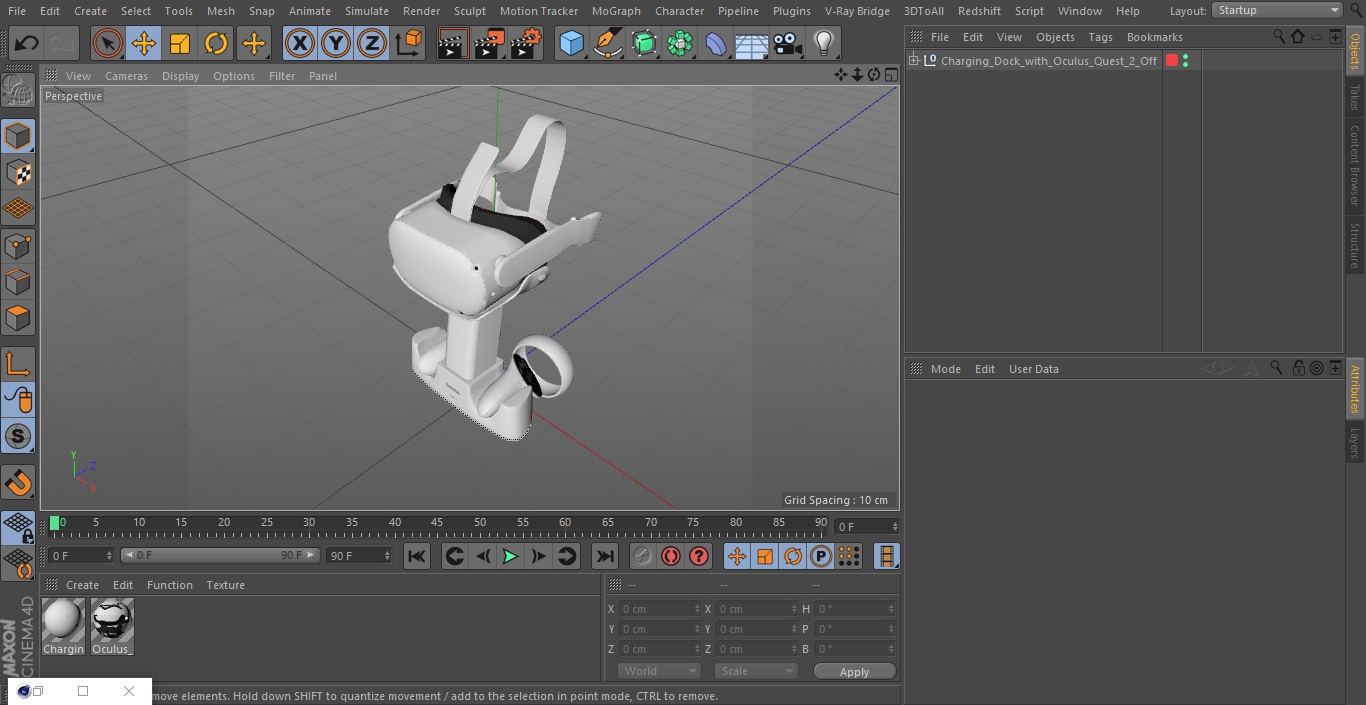Toggle X axis lock
This screenshot has width=1366, height=705.
[299, 44]
